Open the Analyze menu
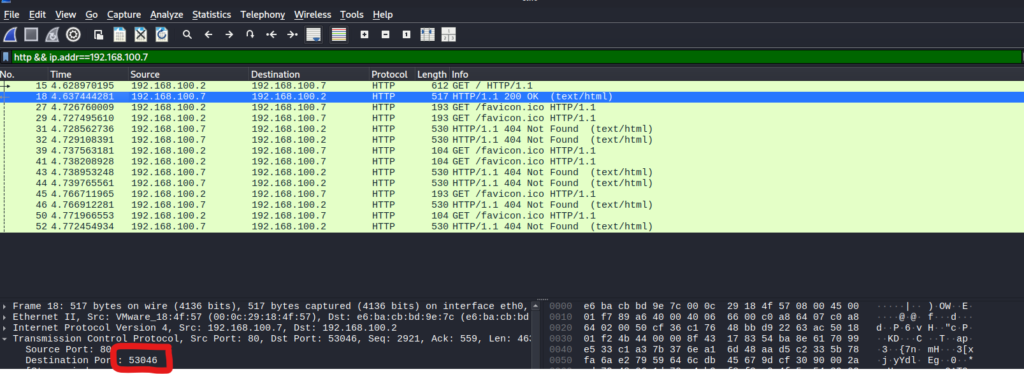 pyautogui.click(x=167, y=14)
